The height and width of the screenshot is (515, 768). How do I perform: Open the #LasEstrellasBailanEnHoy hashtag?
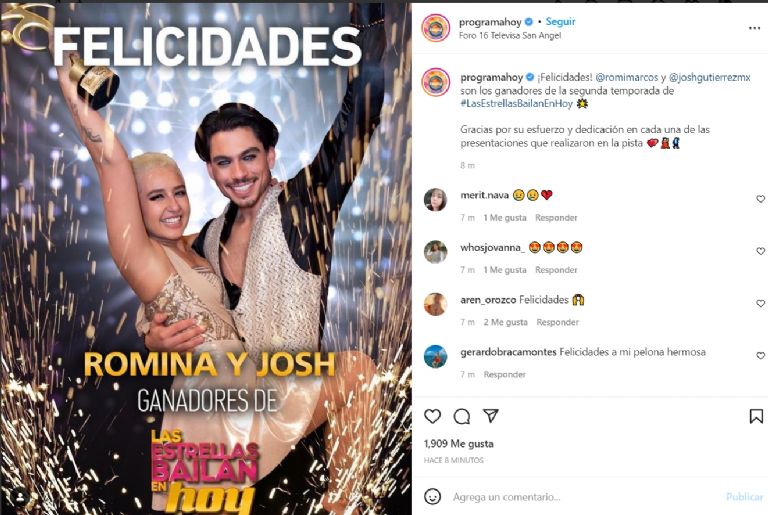516,103
